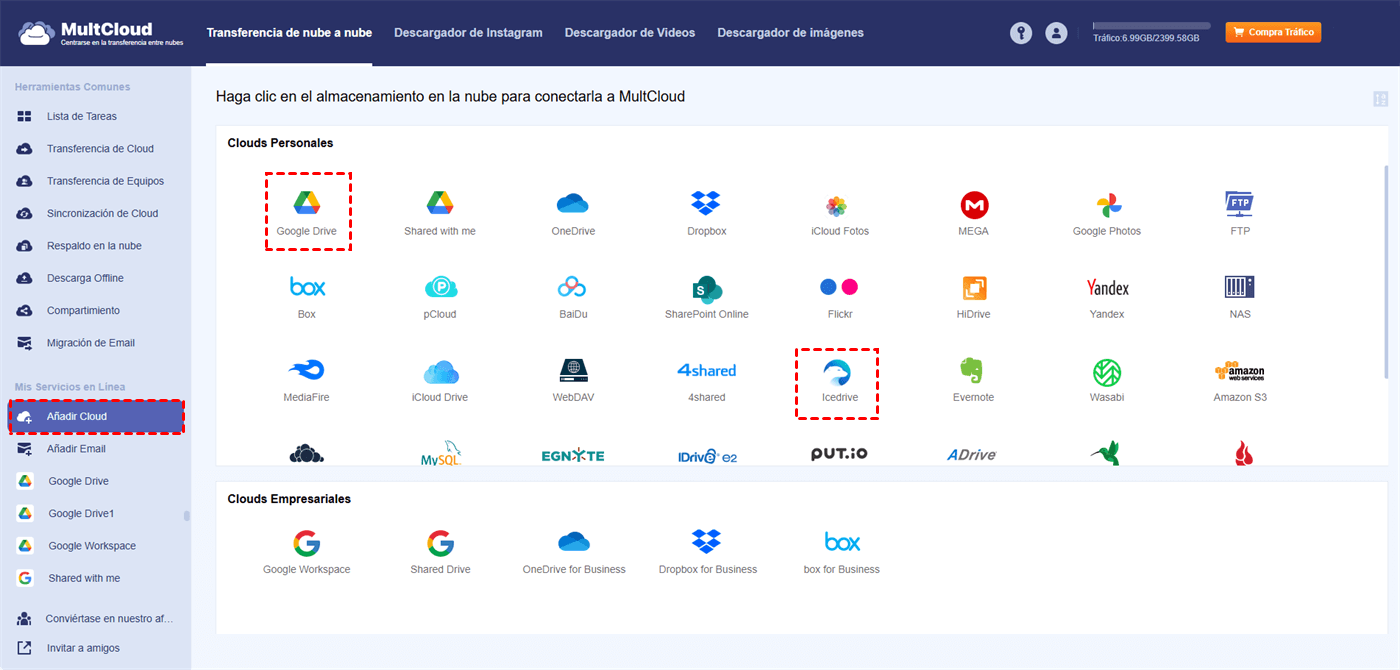Select the MEGA cloud icon
This screenshot has height=670, width=1400.
(974, 205)
